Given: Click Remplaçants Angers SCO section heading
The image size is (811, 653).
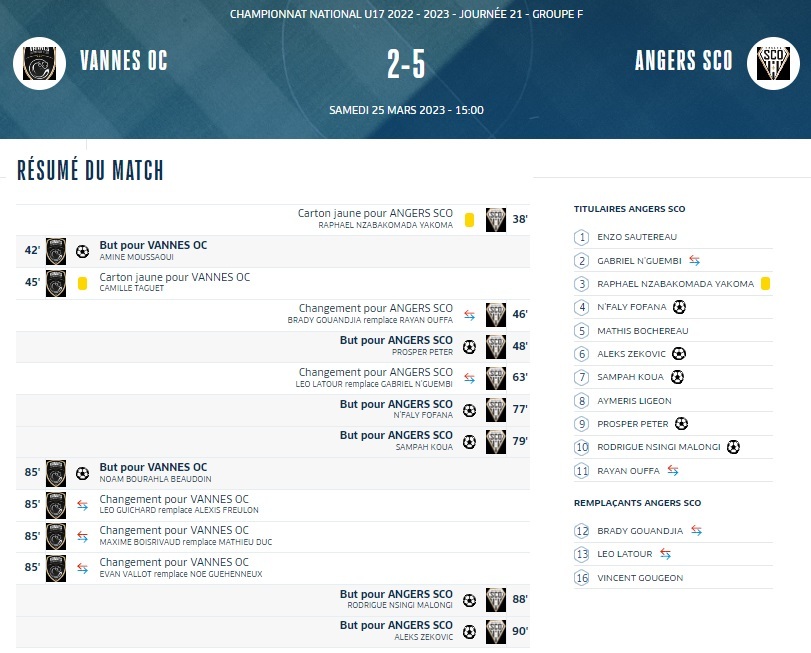Looking at the screenshot, I should [x=637, y=503].
